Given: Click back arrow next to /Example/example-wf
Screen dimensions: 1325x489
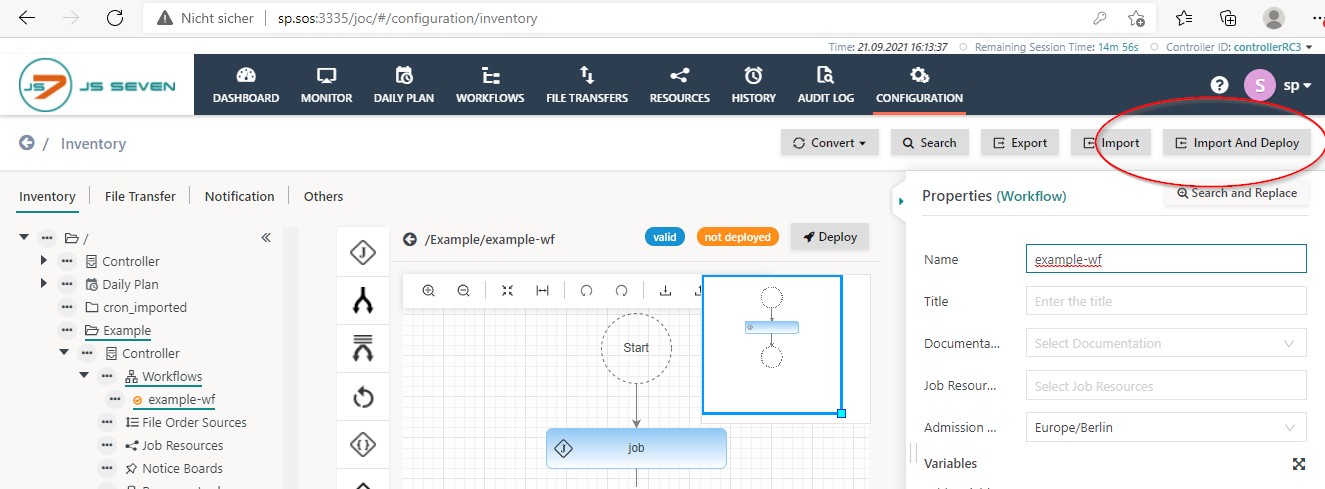Looking at the screenshot, I should (x=410, y=239).
